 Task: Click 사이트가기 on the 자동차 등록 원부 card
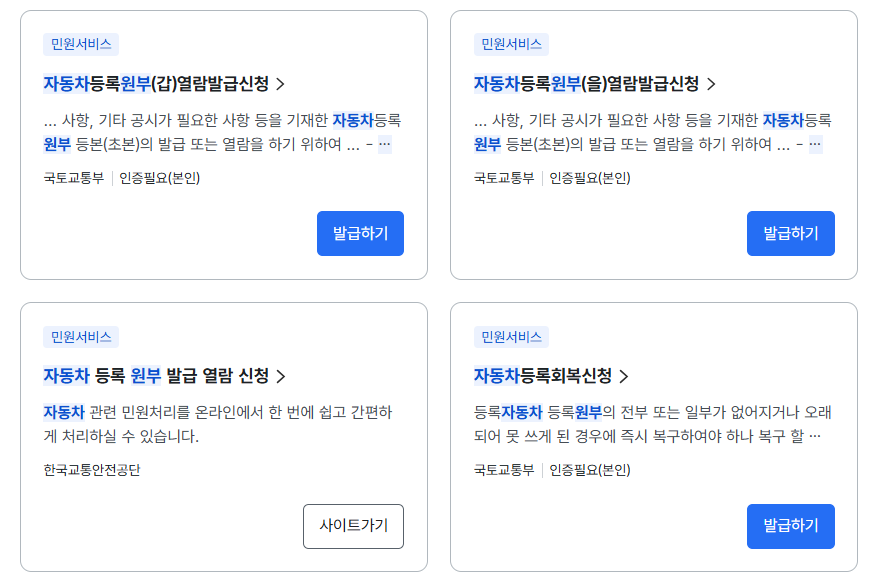tap(353, 527)
